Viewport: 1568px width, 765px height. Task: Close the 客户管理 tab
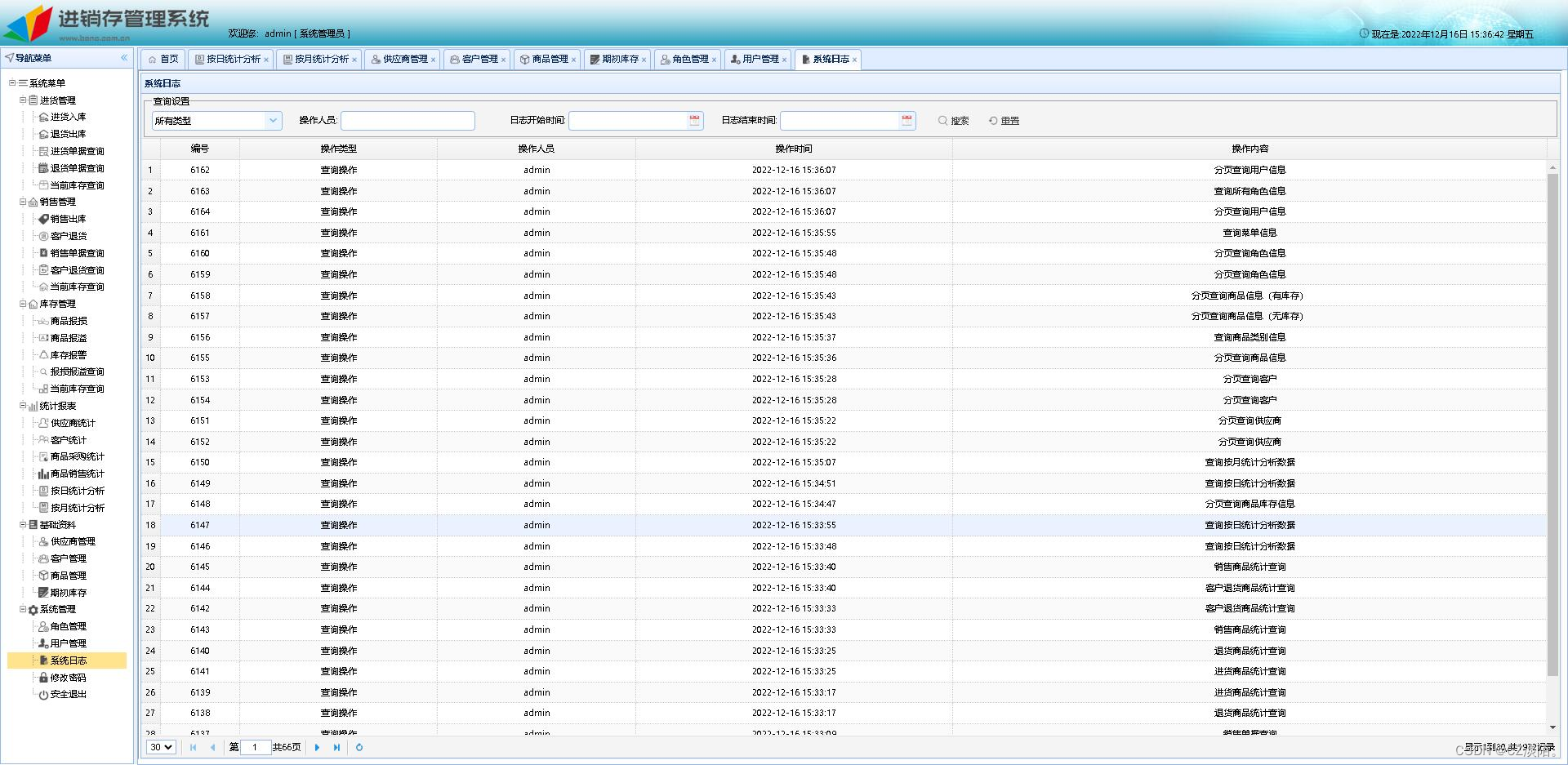point(503,60)
